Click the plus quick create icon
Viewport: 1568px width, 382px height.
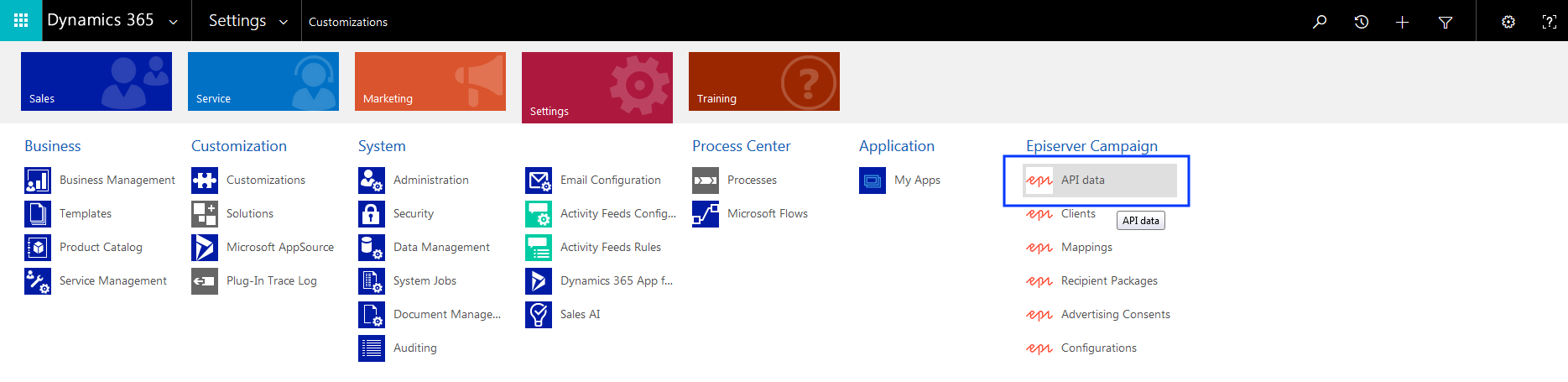point(1402,22)
